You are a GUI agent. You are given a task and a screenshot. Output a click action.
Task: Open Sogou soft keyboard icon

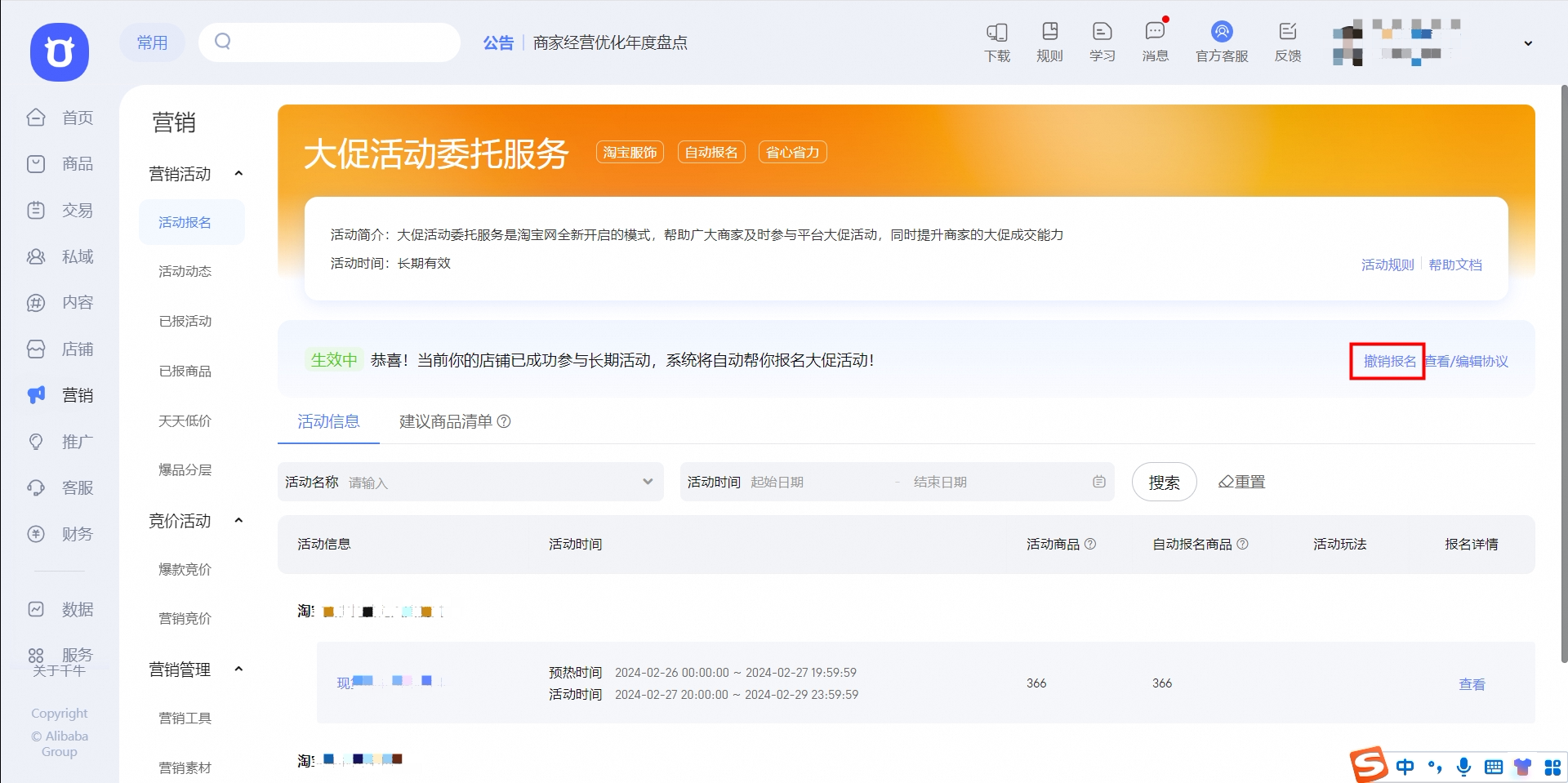tap(1494, 767)
